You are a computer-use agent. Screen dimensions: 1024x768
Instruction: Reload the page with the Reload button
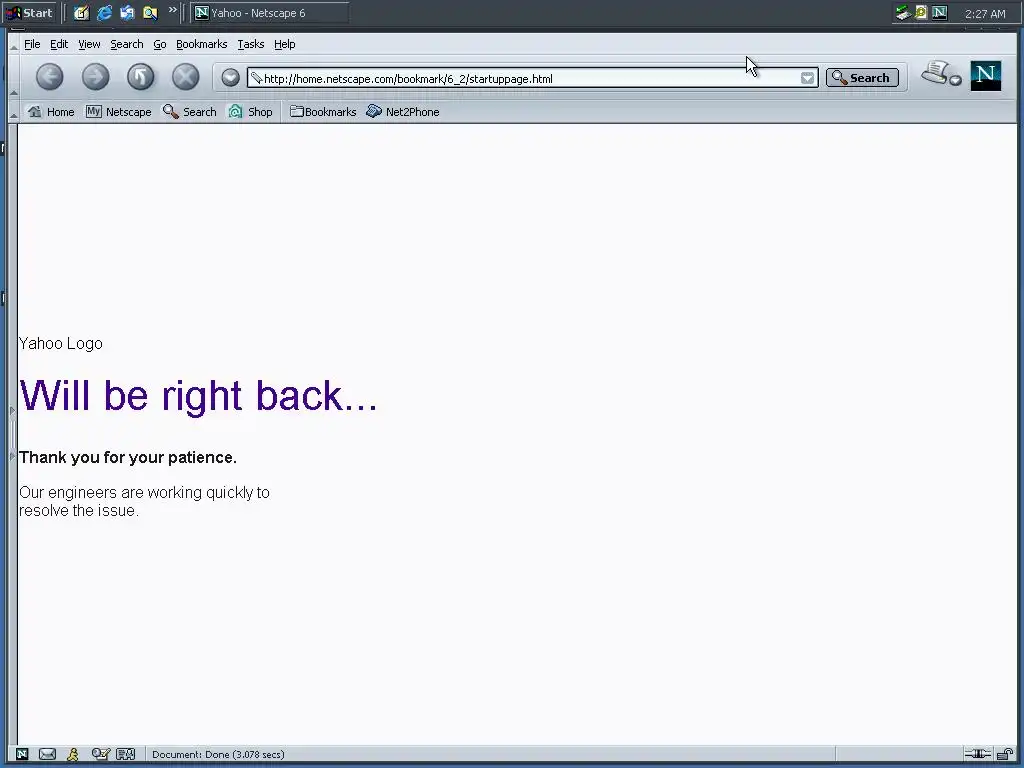[140, 77]
